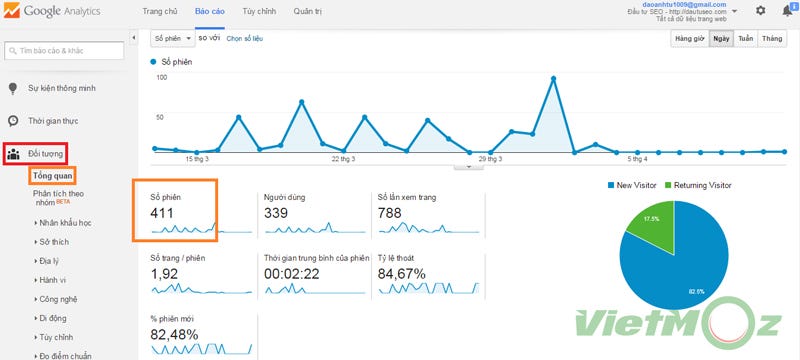The image size is (800, 360).
Task: Switch chart to Tuần view
Action: [x=745, y=39]
